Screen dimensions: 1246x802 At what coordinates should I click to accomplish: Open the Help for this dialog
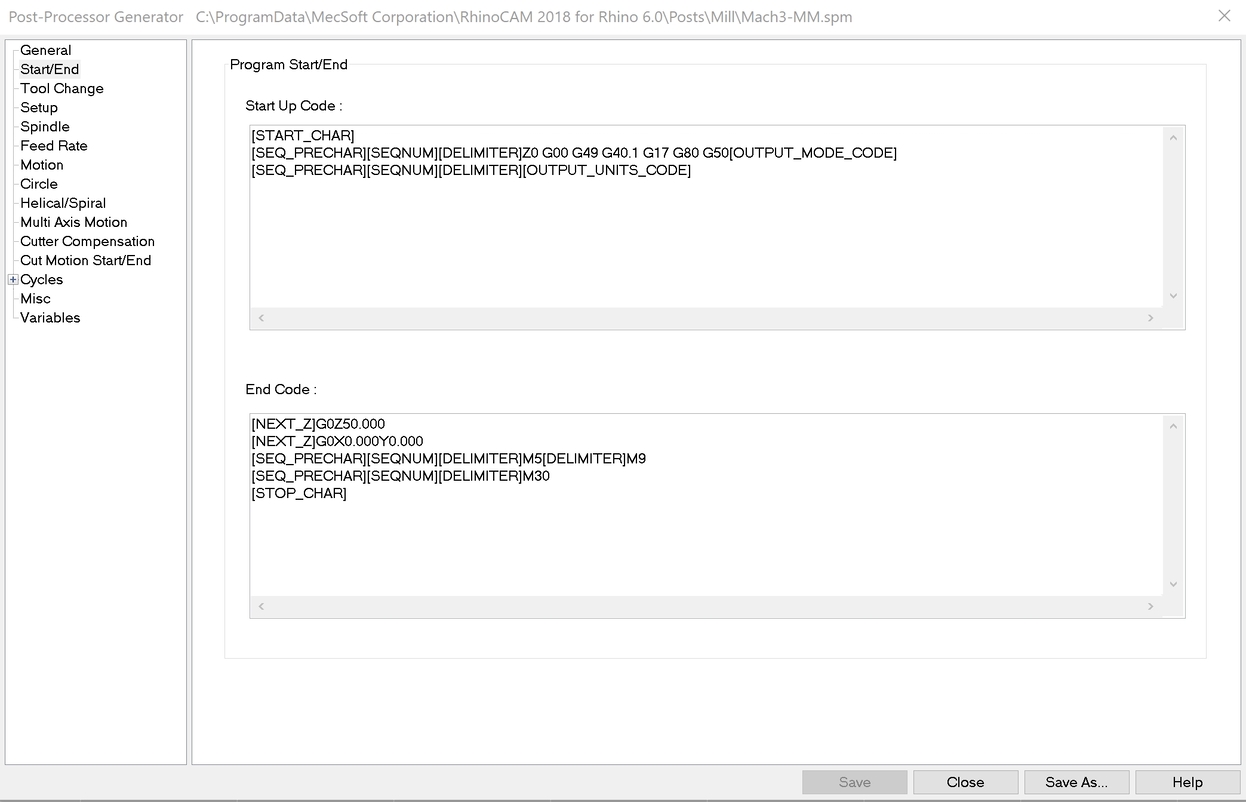[x=1187, y=781]
